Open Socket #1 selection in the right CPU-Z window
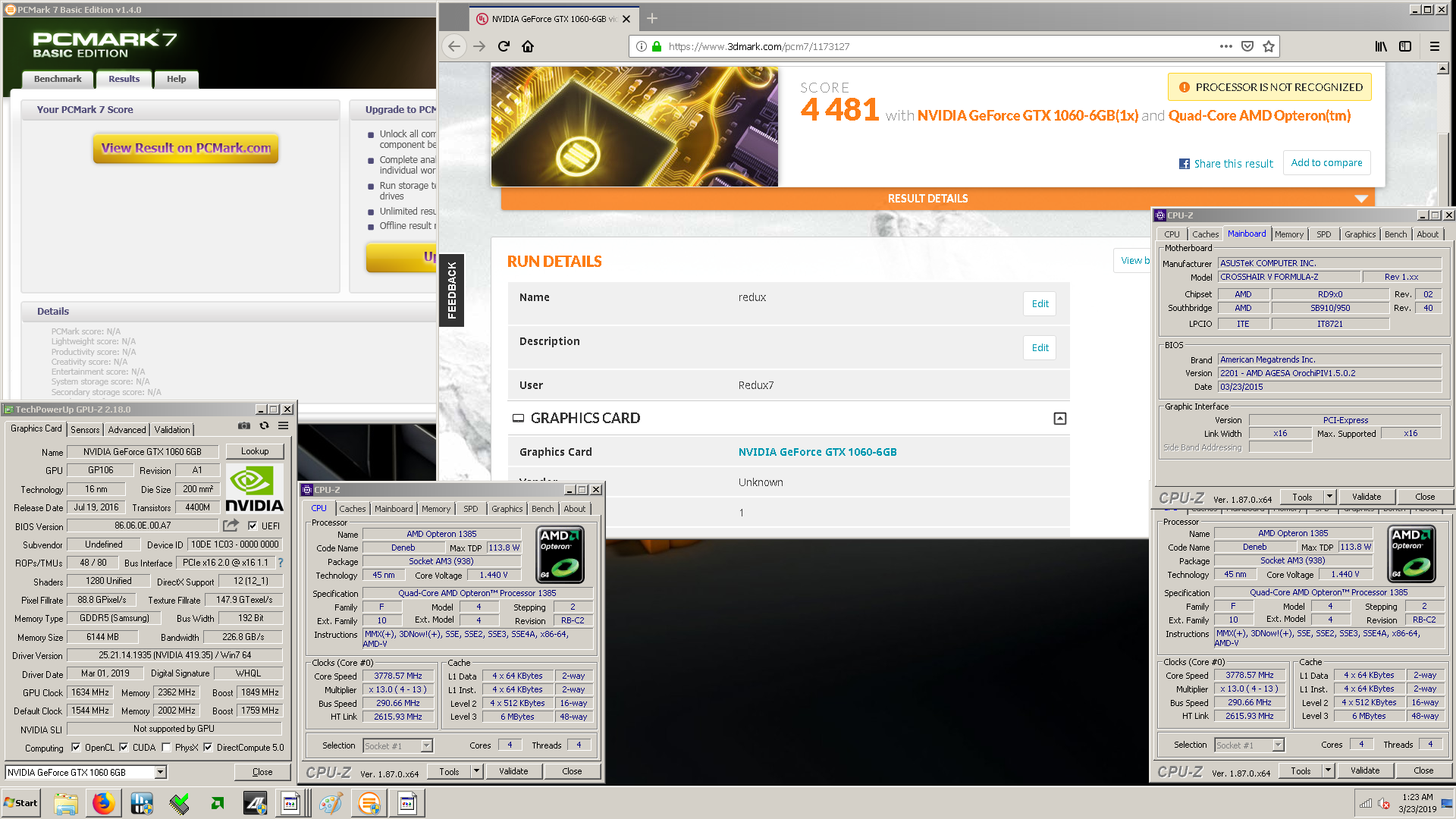This screenshot has width=1456, height=819. [x=1249, y=745]
